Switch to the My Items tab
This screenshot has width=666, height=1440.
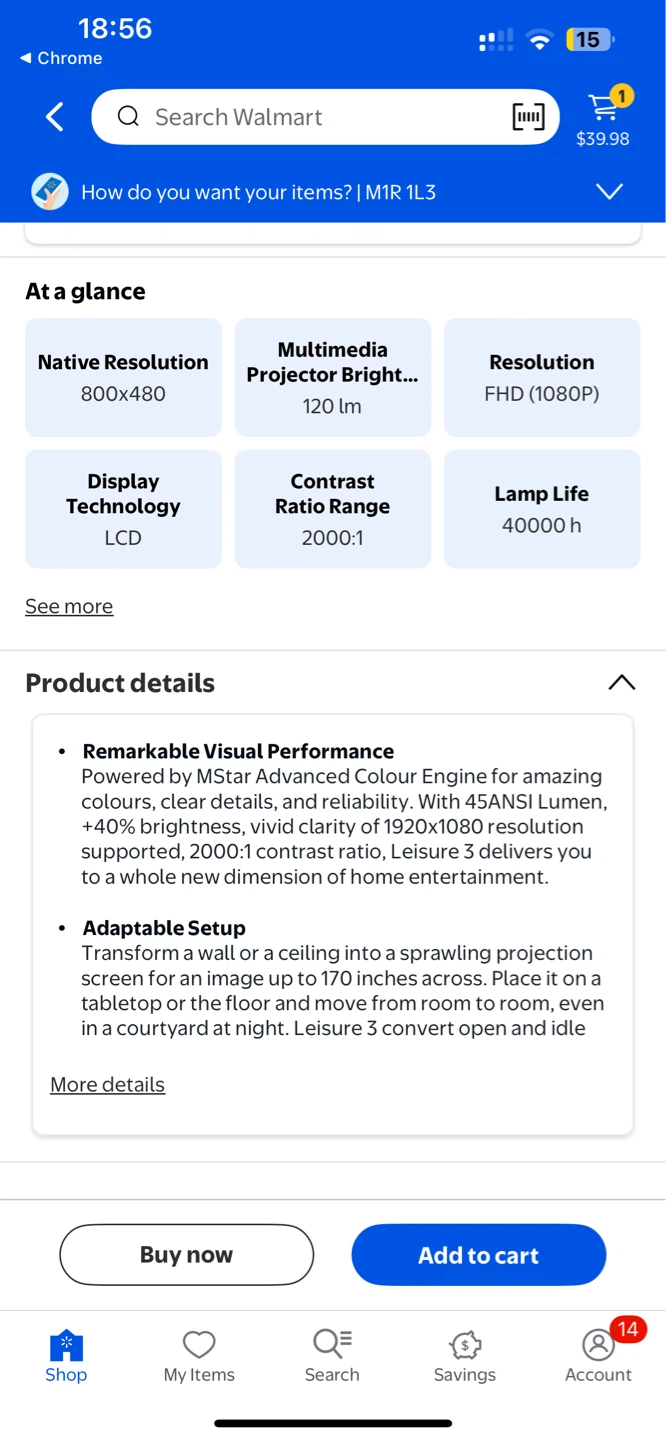pos(199,1356)
